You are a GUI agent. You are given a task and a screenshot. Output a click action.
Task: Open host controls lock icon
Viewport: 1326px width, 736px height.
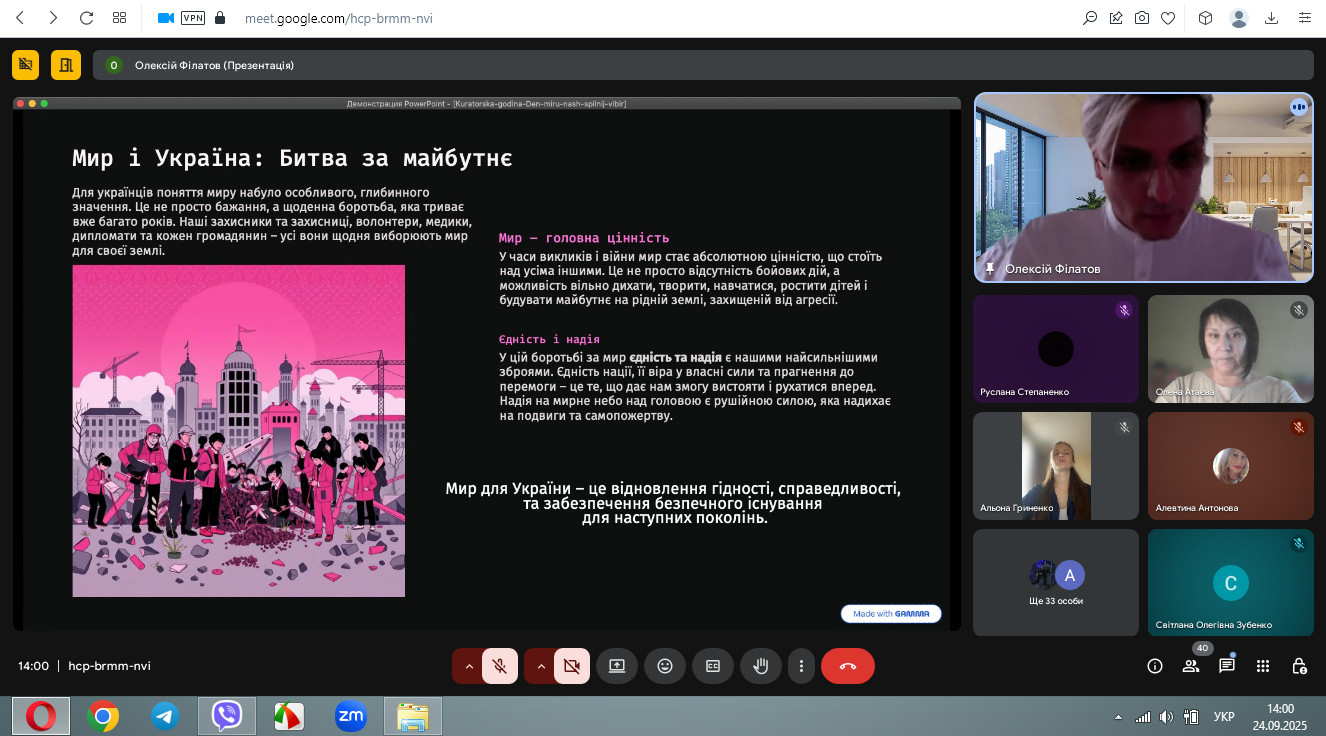click(x=1299, y=666)
